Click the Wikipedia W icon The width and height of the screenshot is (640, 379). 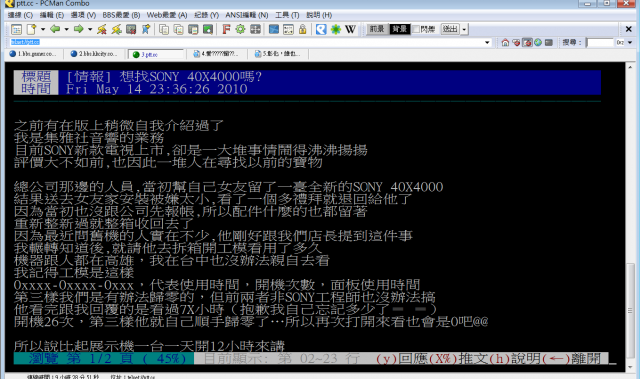350,29
